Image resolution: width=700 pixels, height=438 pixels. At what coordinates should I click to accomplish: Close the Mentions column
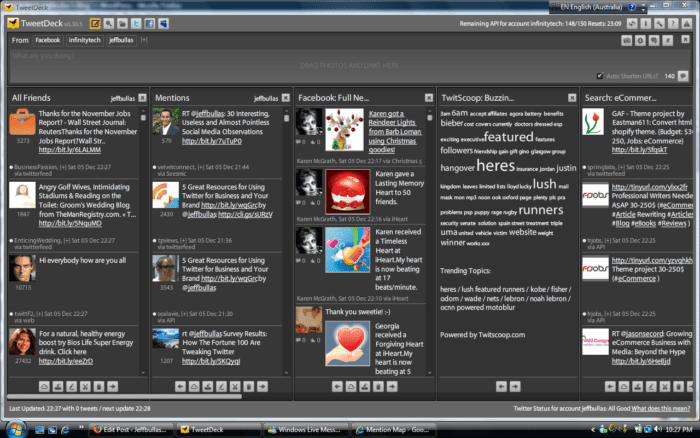286,98
